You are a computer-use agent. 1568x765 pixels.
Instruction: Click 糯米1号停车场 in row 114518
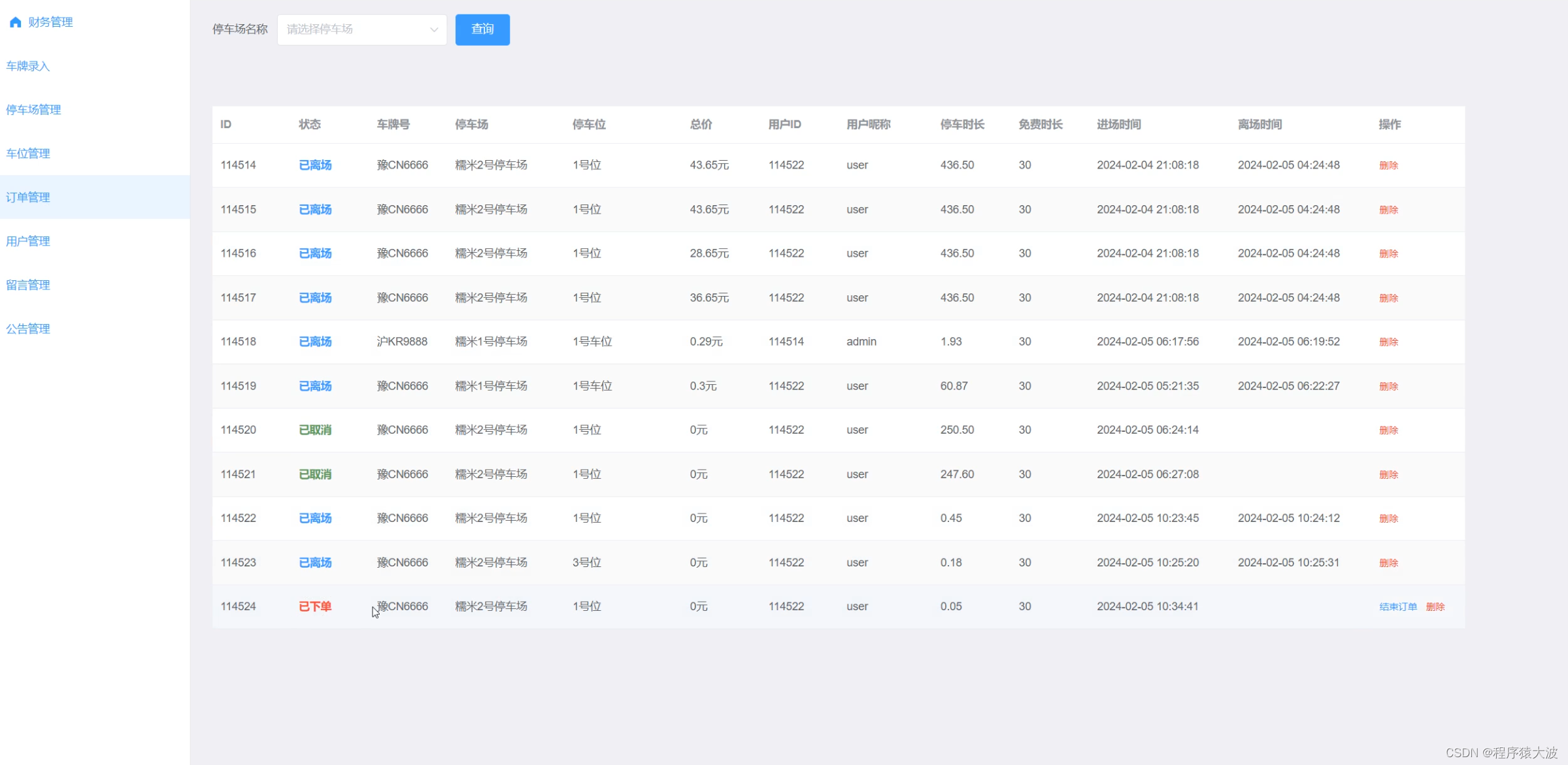pos(491,342)
